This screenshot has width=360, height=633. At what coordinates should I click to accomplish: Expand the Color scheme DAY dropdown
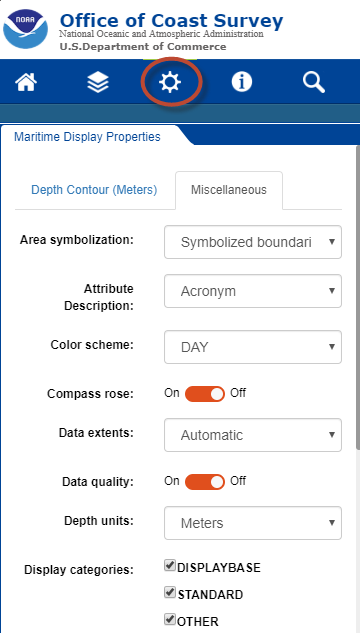coord(253,347)
